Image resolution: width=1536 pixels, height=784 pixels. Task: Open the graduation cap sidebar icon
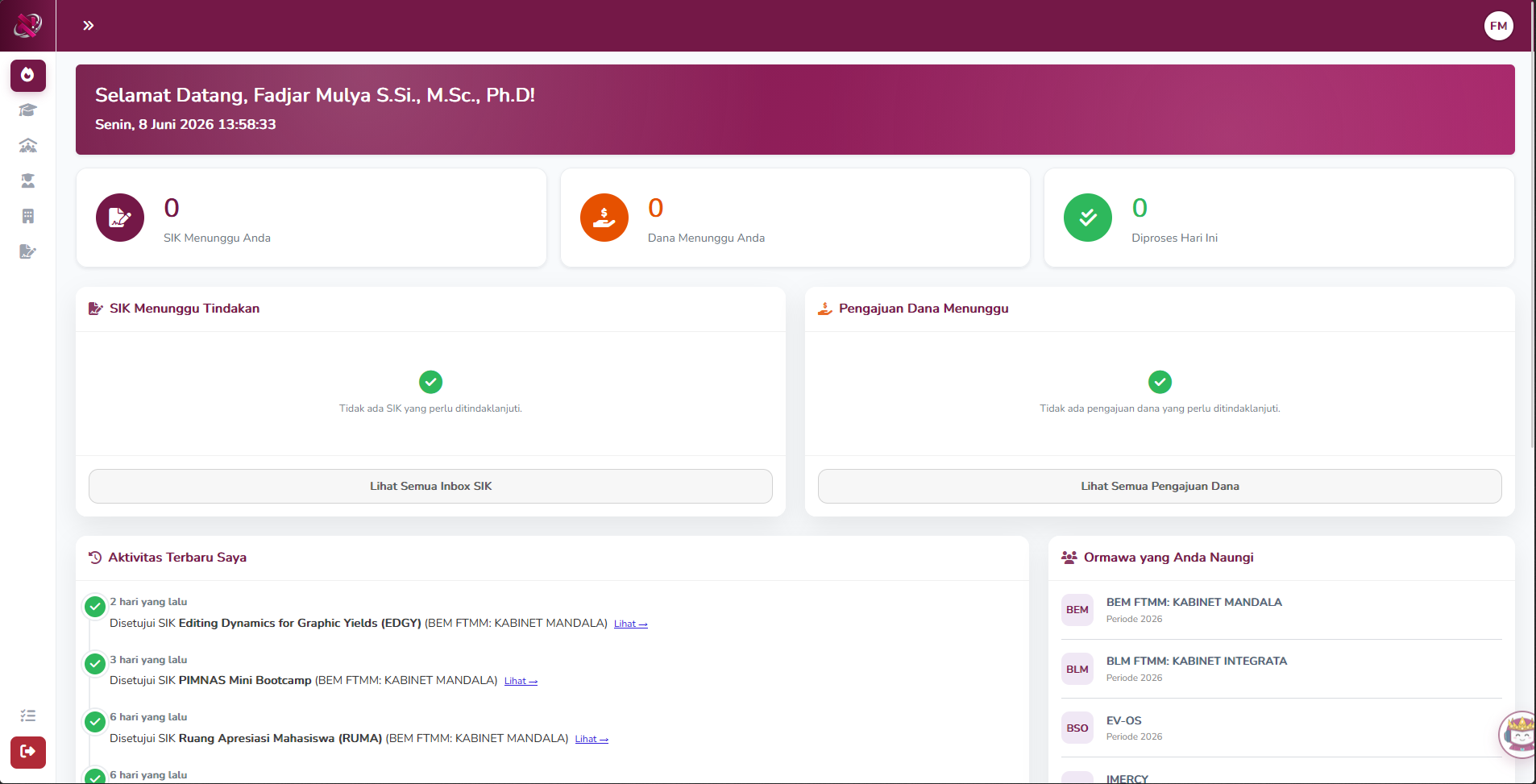coord(28,110)
